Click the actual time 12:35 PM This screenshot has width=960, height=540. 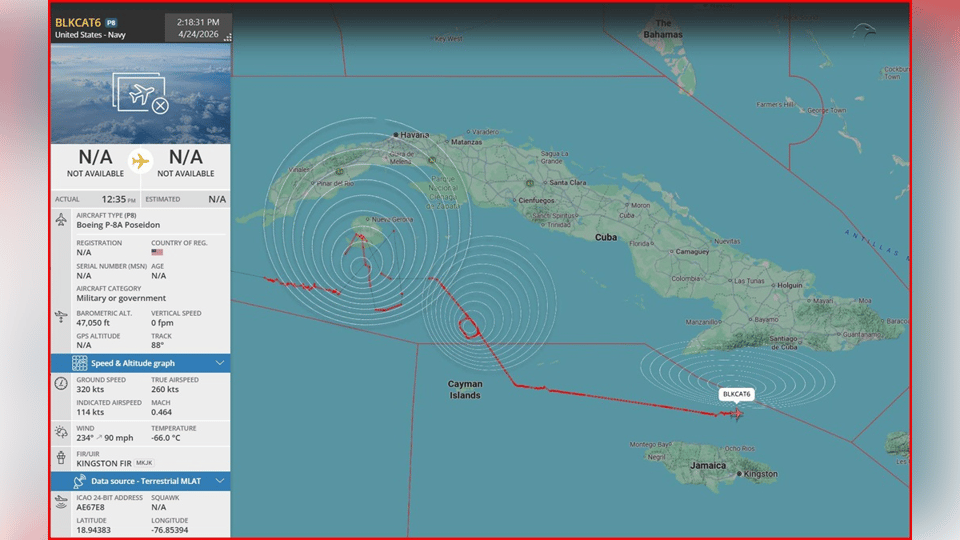[x=119, y=199]
